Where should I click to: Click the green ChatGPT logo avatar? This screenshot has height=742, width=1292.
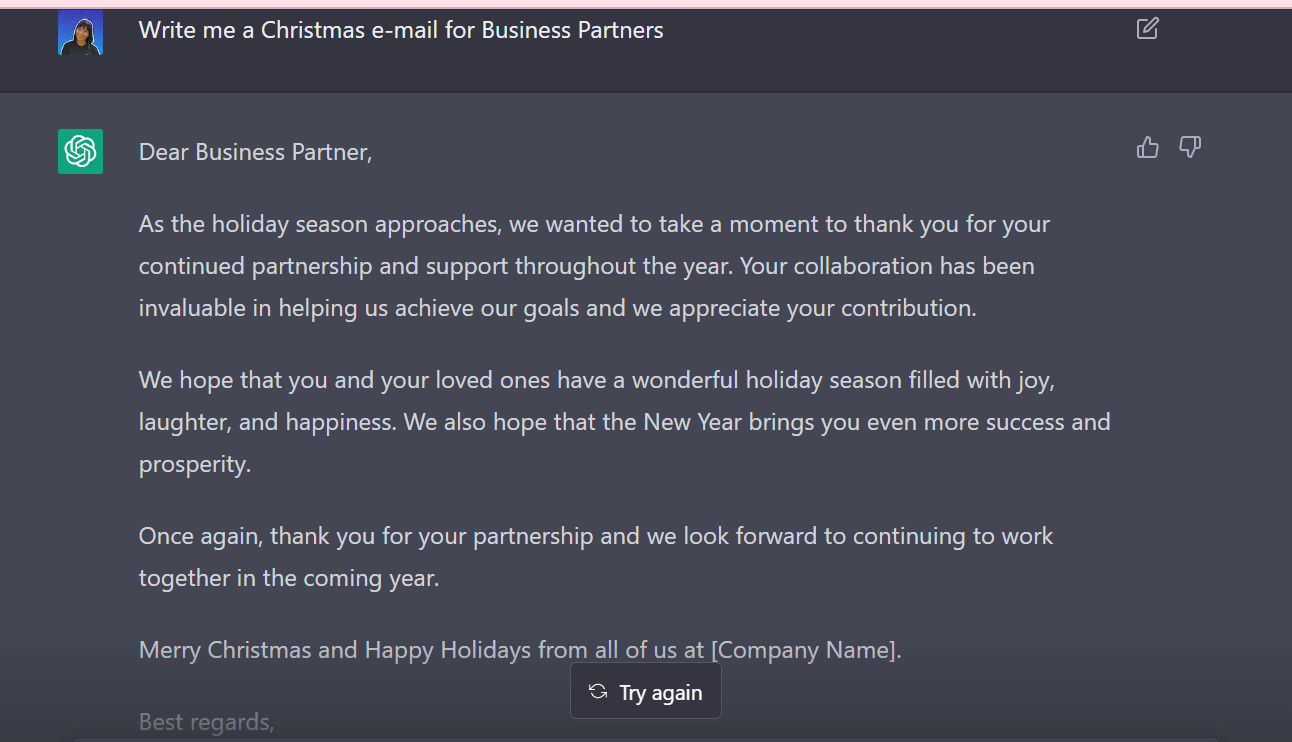coord(80,151)
